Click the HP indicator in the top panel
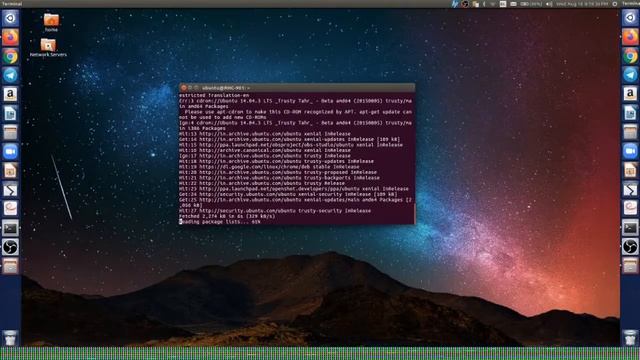This screenshot has height=360, width=640. pos(455,4)
